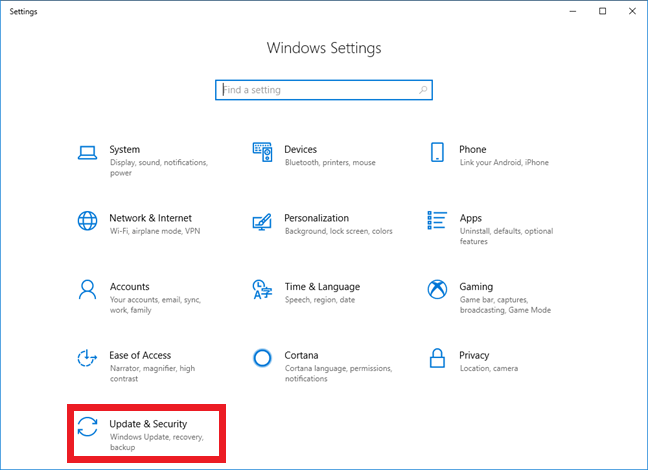The height and width of the screenshot is (470, 648).
Task: Minimize the Settings window
Action: [x=573, y=11]
